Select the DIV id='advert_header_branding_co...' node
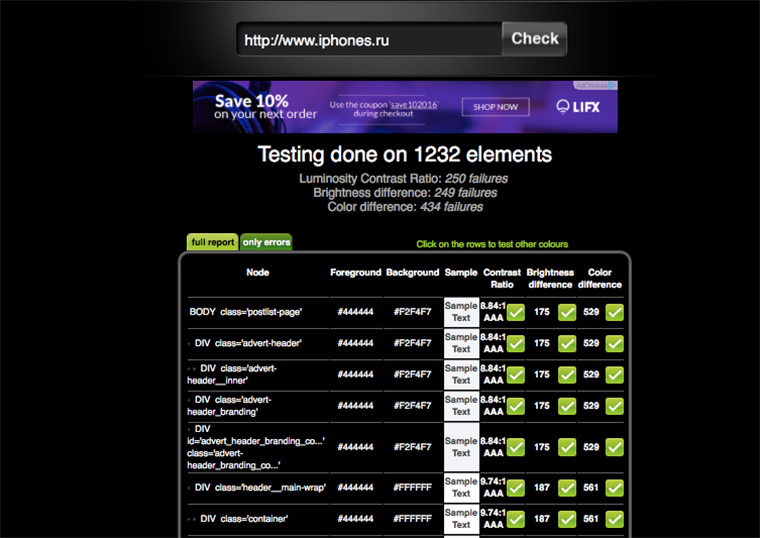760x538 pixels. pos(256,447)
